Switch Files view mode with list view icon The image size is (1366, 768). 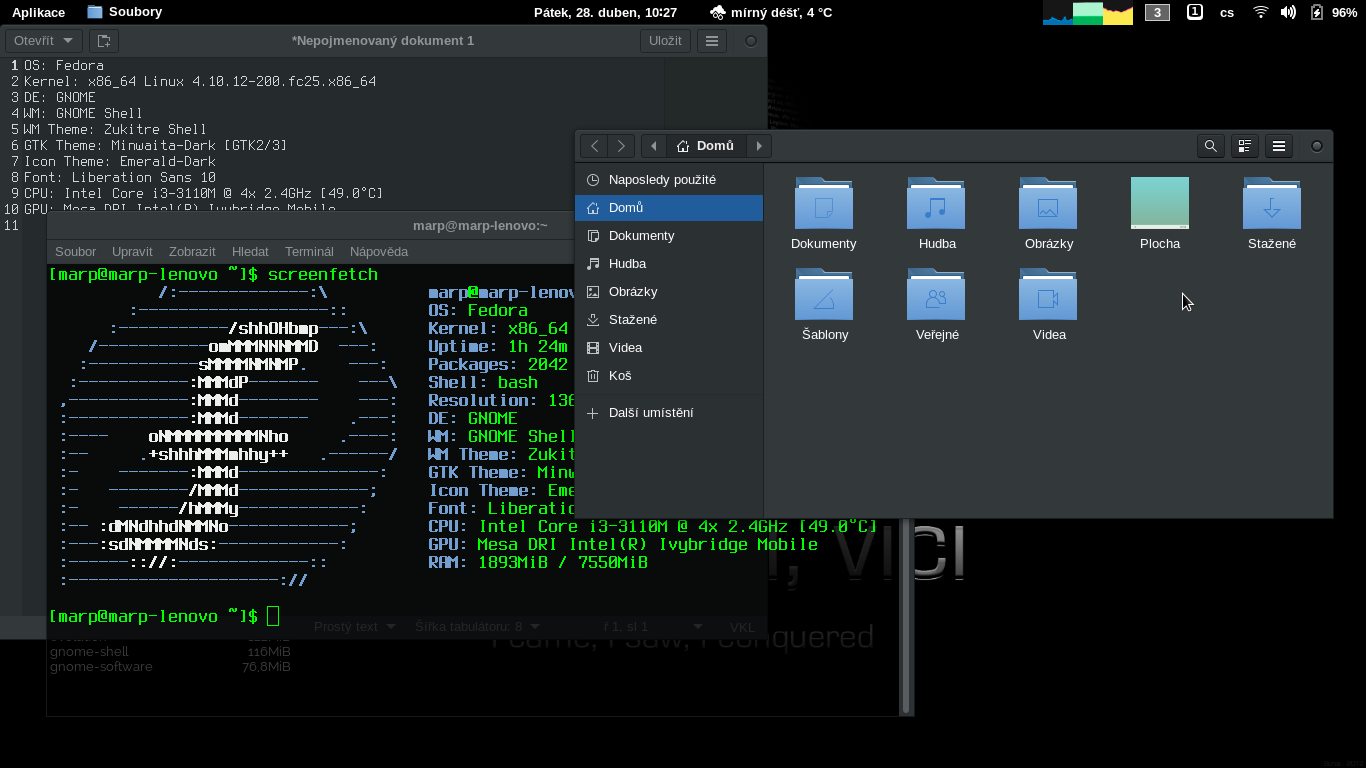tap(1245, 146)
